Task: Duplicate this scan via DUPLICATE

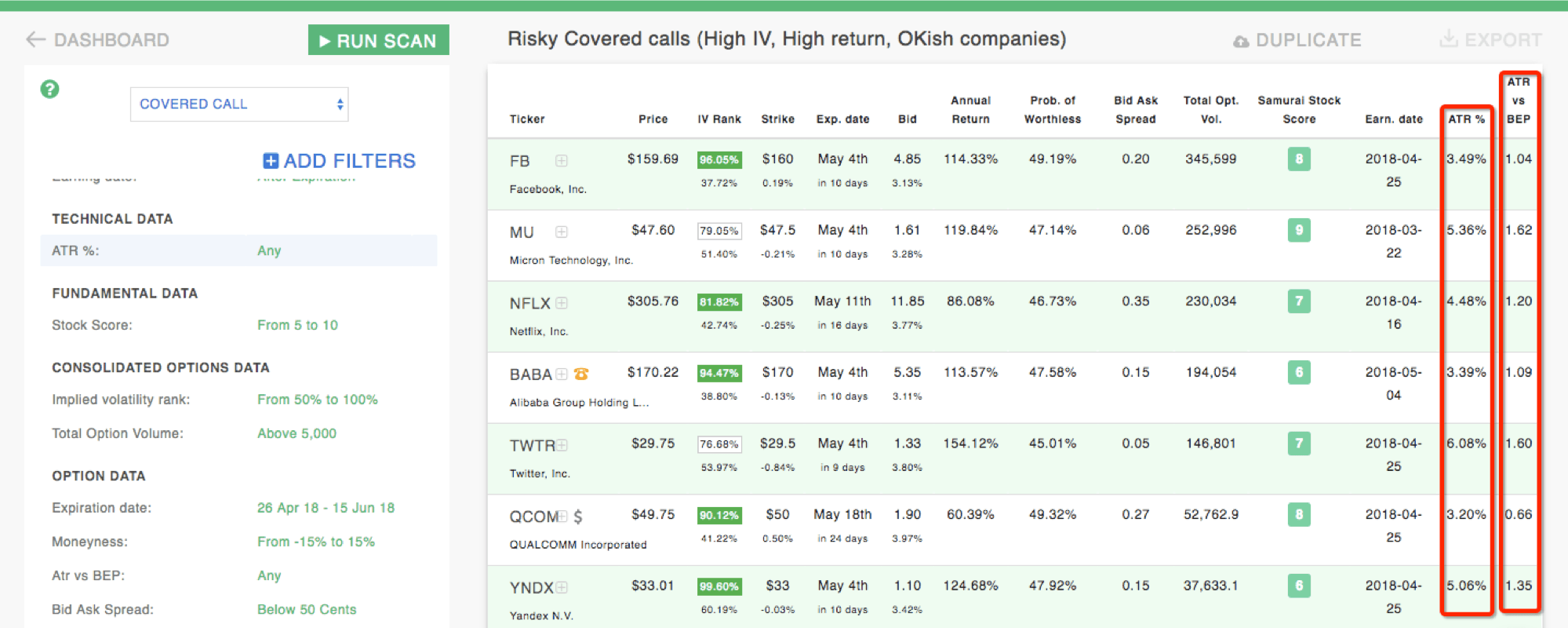Action: click(x=1297, y=40)
